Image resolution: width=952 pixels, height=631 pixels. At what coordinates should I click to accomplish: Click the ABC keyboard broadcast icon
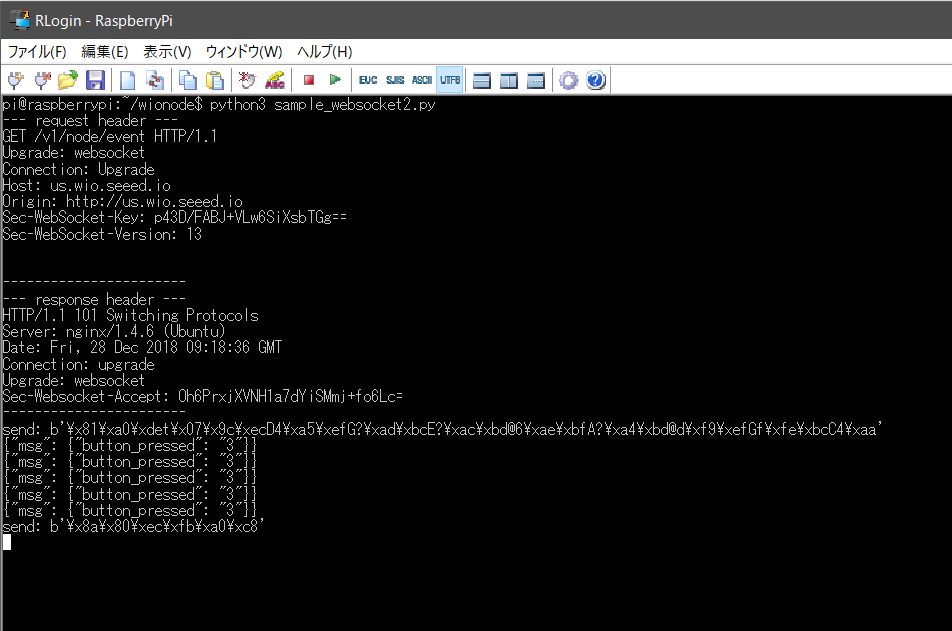click(274, 80)
